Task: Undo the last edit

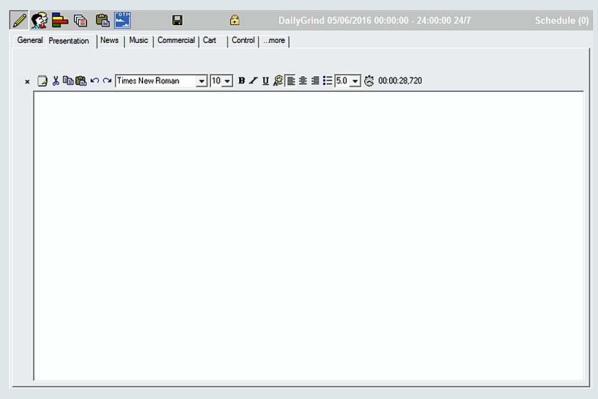Action: coord(95,80)
